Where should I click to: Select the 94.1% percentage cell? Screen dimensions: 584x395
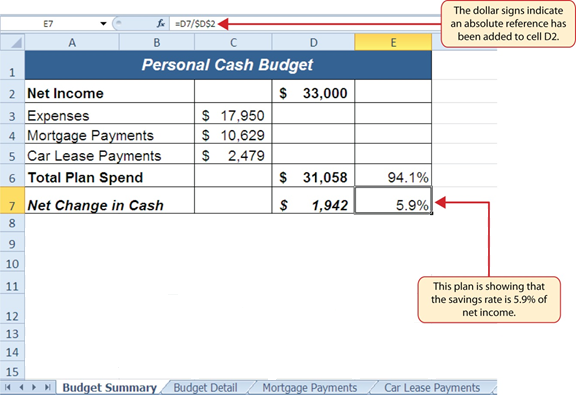(x=393, y=175)
